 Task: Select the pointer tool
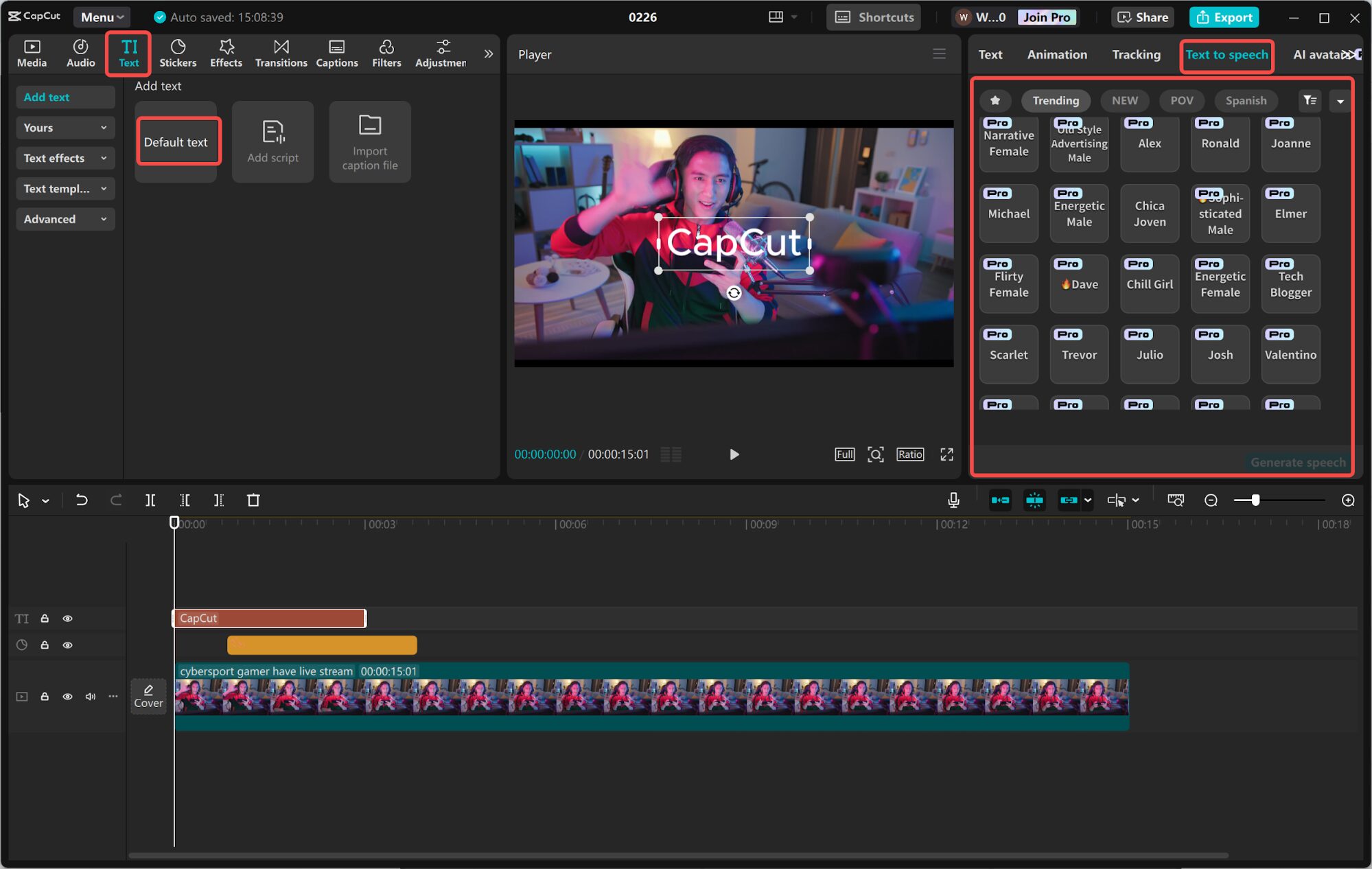(23, 500)
